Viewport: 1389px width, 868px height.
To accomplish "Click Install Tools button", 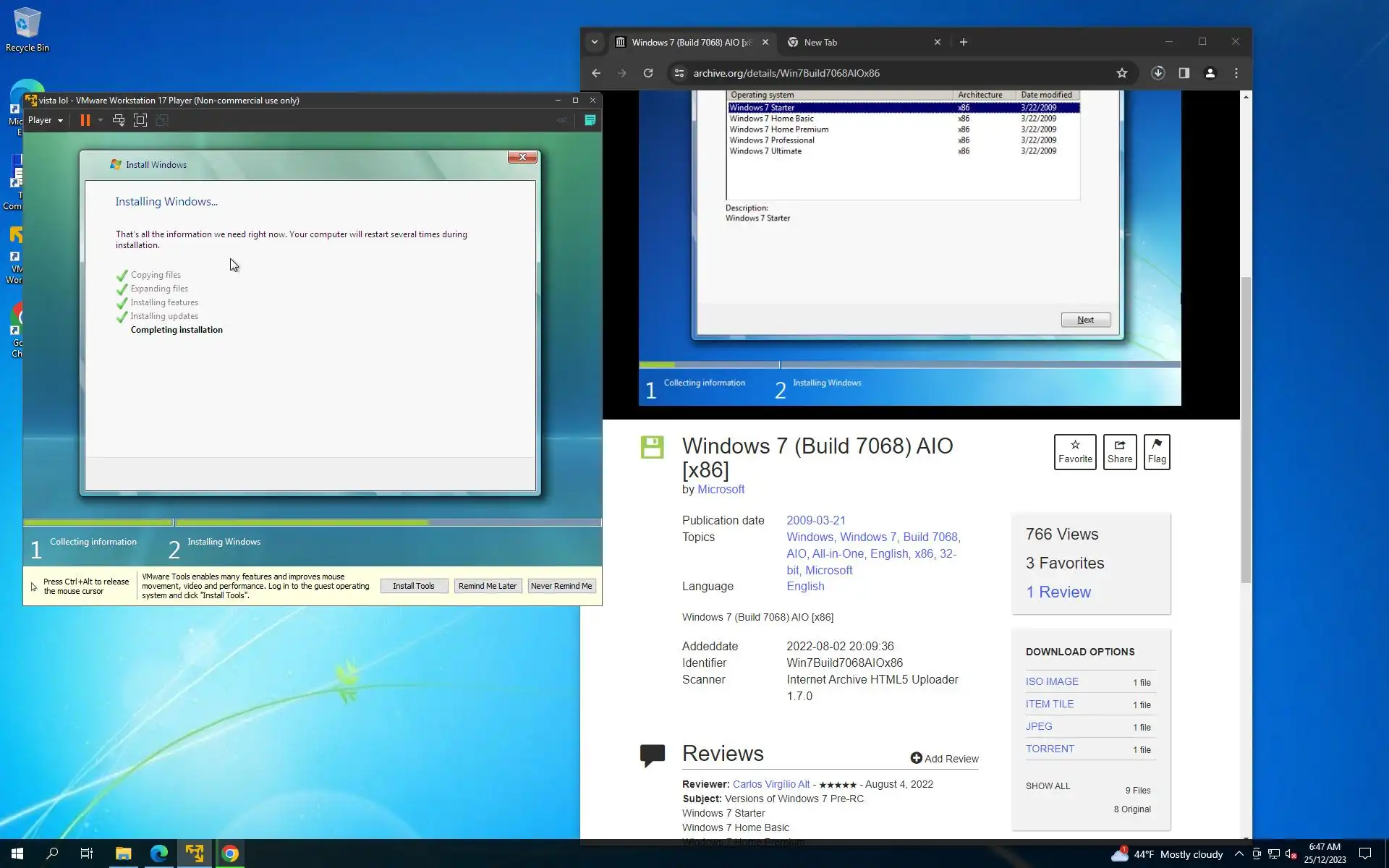I will (414, 586).
